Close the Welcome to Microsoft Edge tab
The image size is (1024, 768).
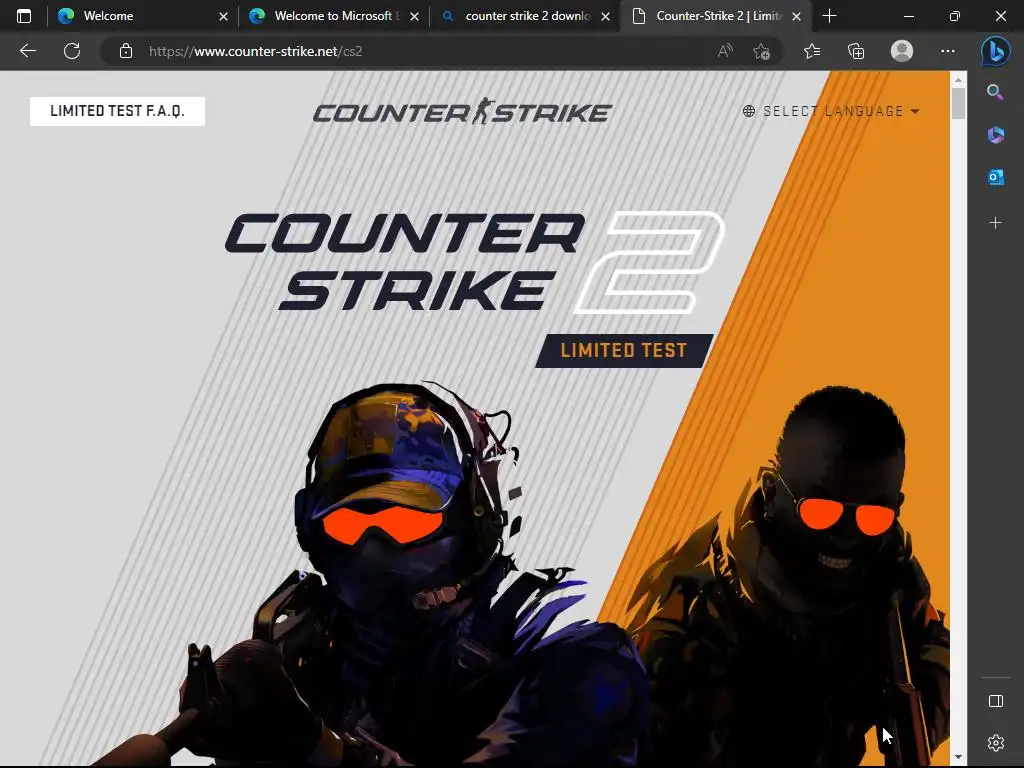click(x=414, y=16)
